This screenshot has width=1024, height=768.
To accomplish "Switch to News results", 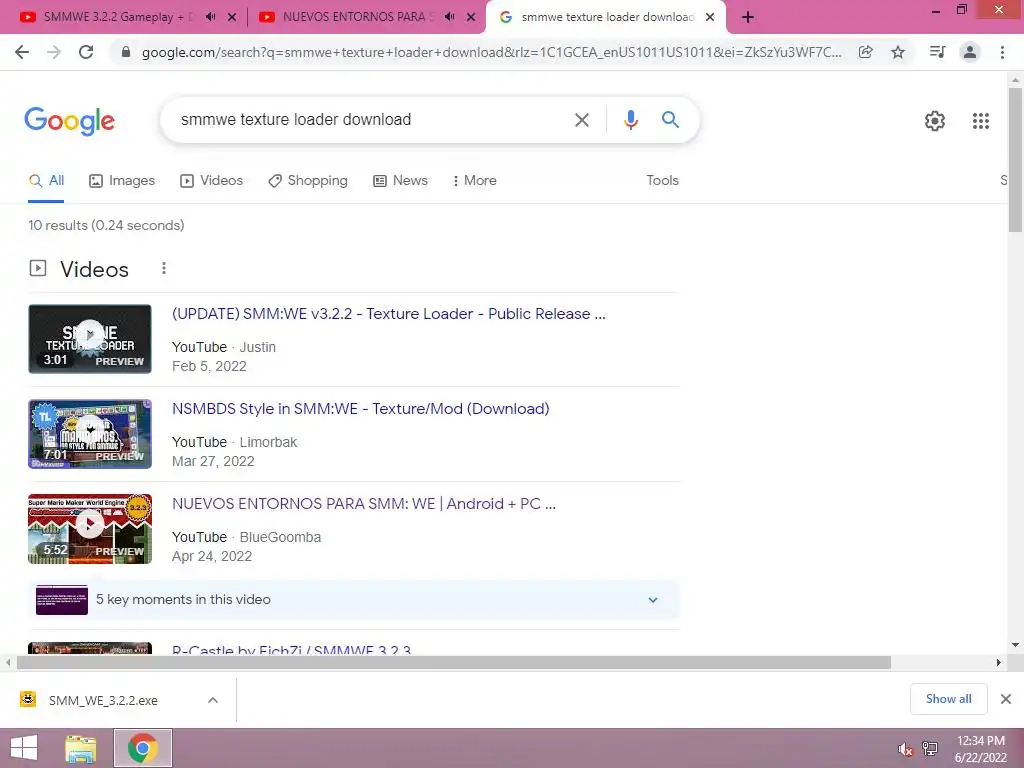I will click(400, 181).
